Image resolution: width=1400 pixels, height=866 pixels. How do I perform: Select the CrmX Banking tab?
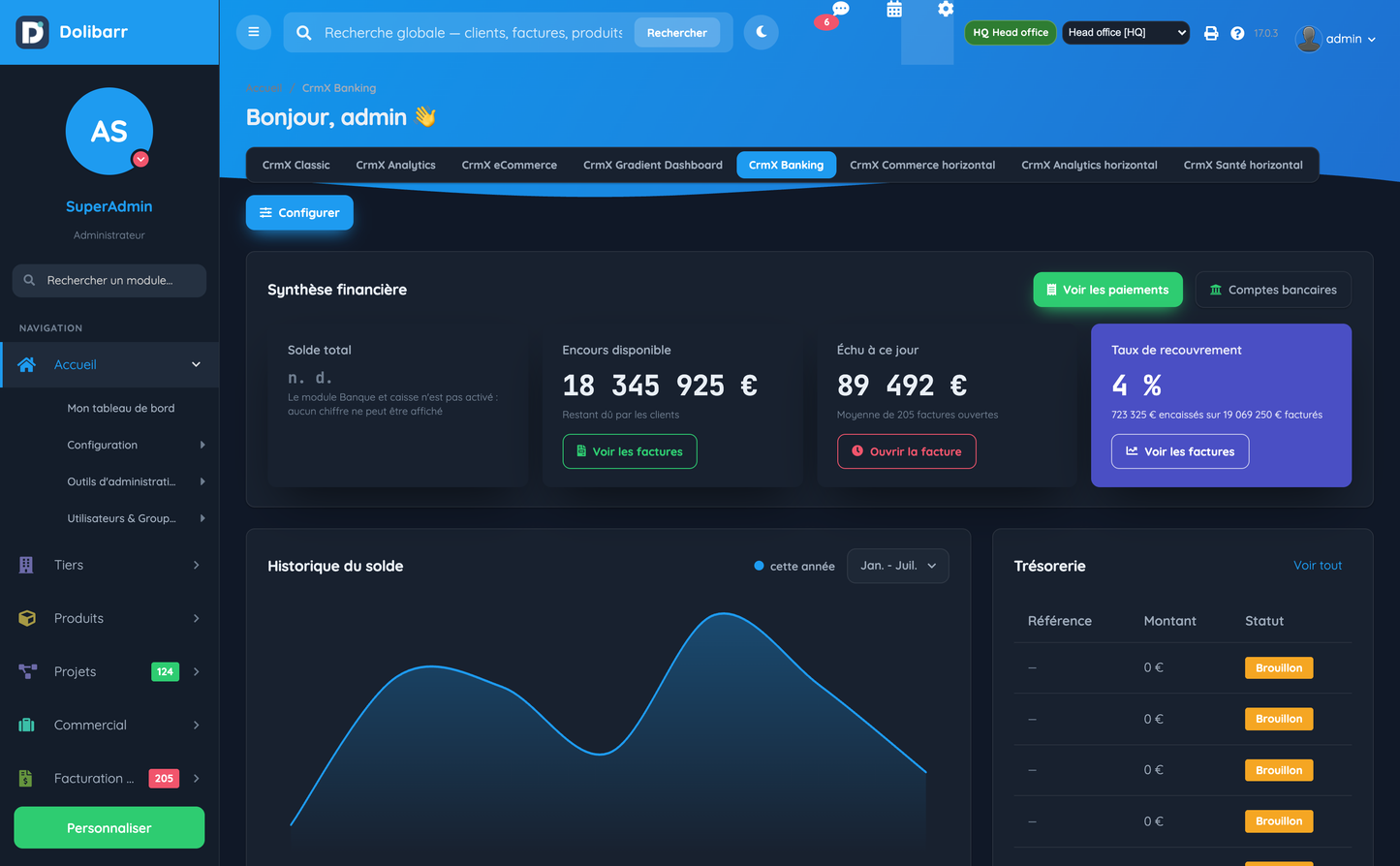786,165
